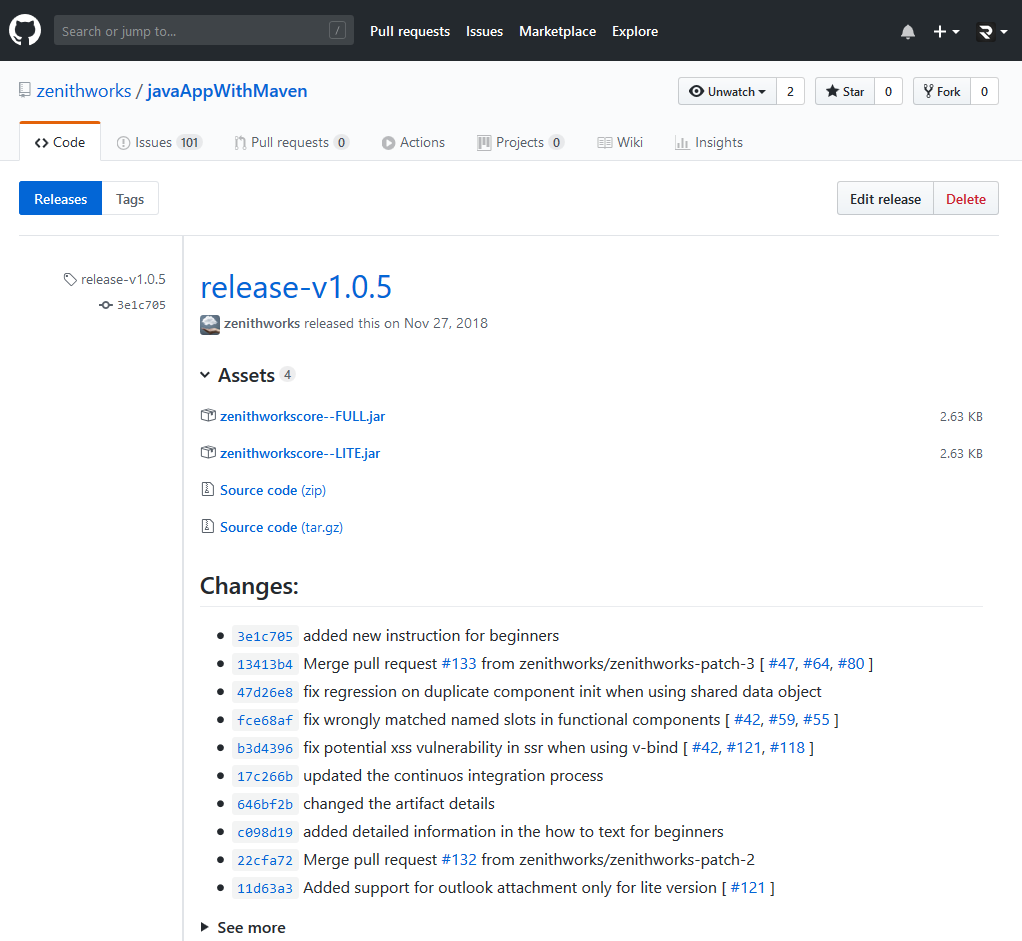Click archive icon beside Source code (zip)
This screenshot has width=1022, height=941.
click(x=207, y=489)
